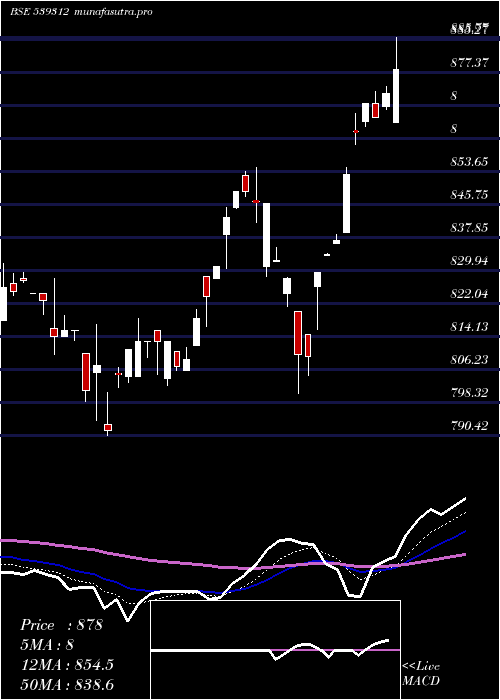Screen dimensions: 500x700
Task: Click inside the Live MACD inset chart box
Action: coord(275,650)
